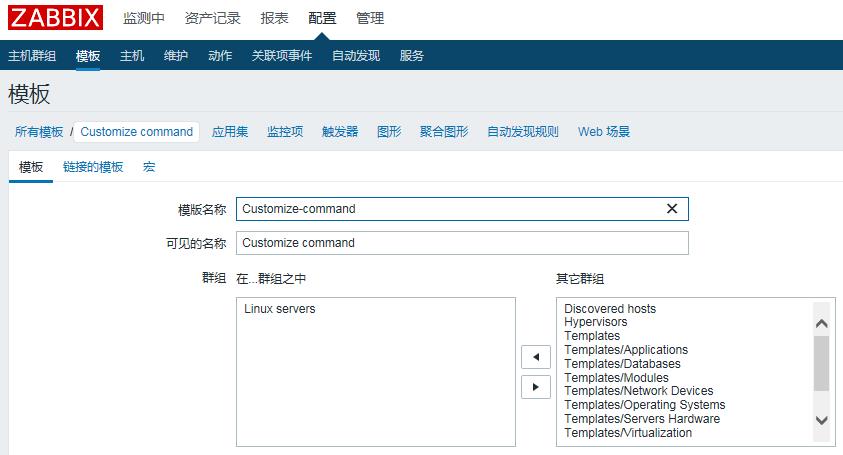Select Hypervisors in other groups list
The height and width of the screenshot is (455, 843).
pyautogui.click(x=596, y=323)
